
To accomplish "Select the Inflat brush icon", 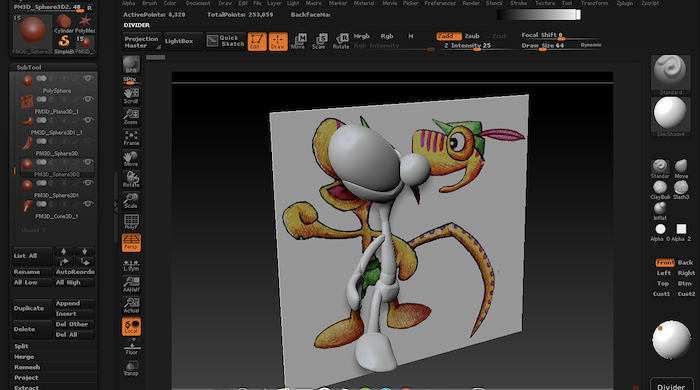I will 660,211.
